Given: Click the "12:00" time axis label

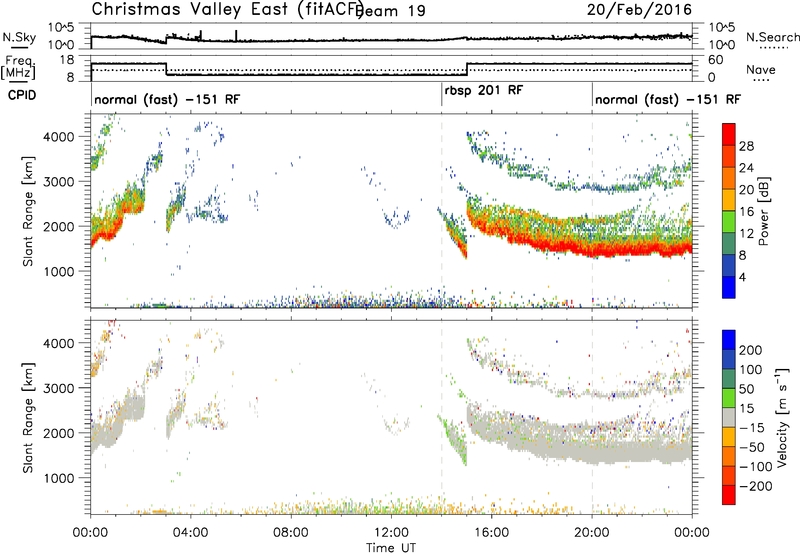Looking at the screenshot, I should (391, 533).
